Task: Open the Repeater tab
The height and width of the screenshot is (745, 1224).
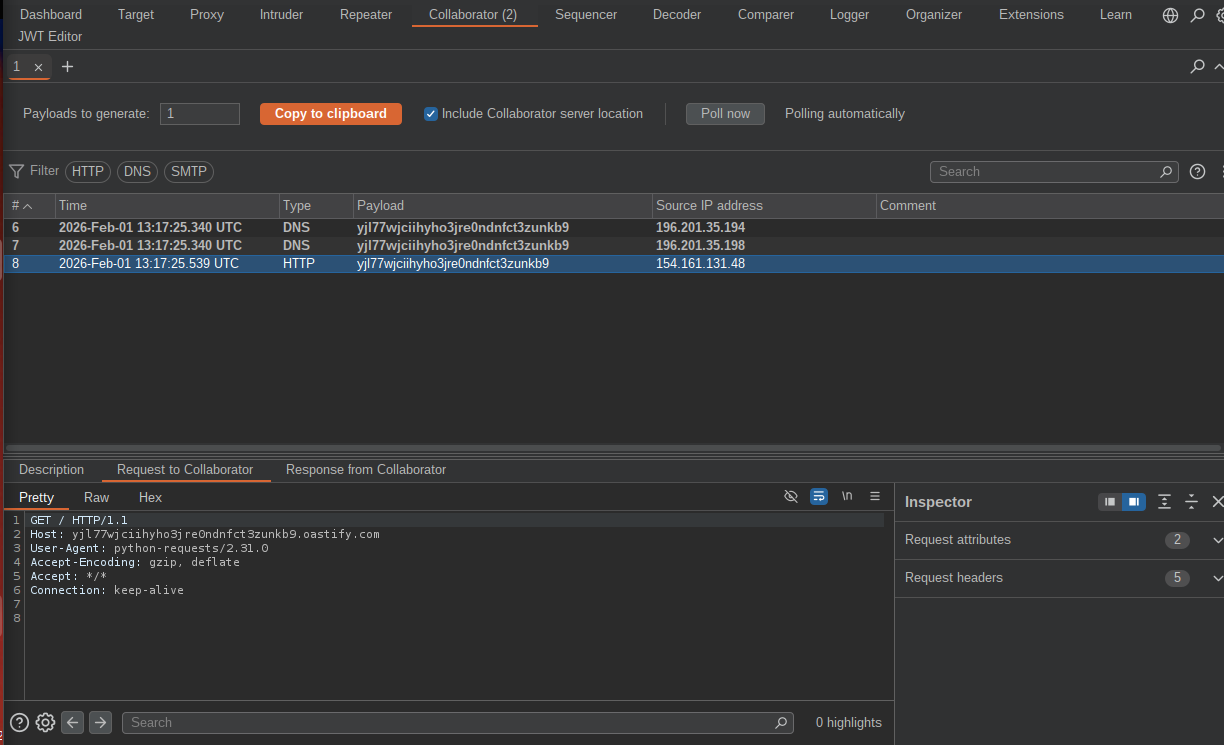Action: pos(365,15)
